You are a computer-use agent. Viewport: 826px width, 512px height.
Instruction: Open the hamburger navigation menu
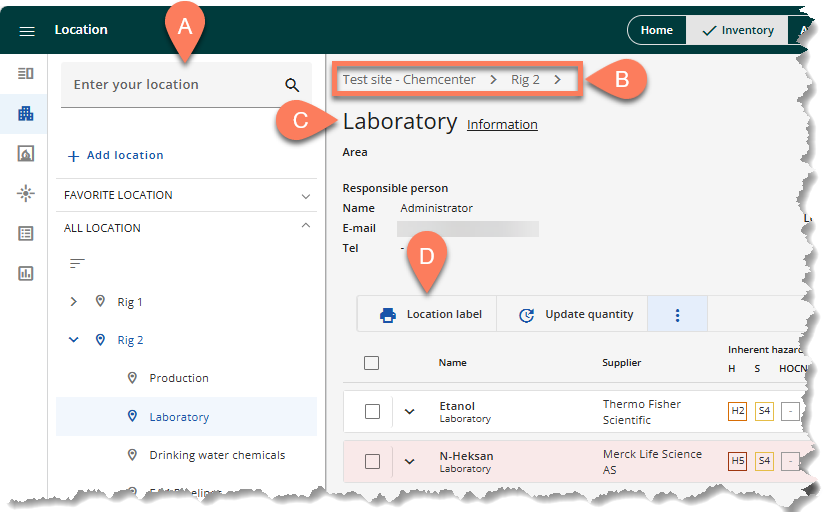click(x=27, y=30)
